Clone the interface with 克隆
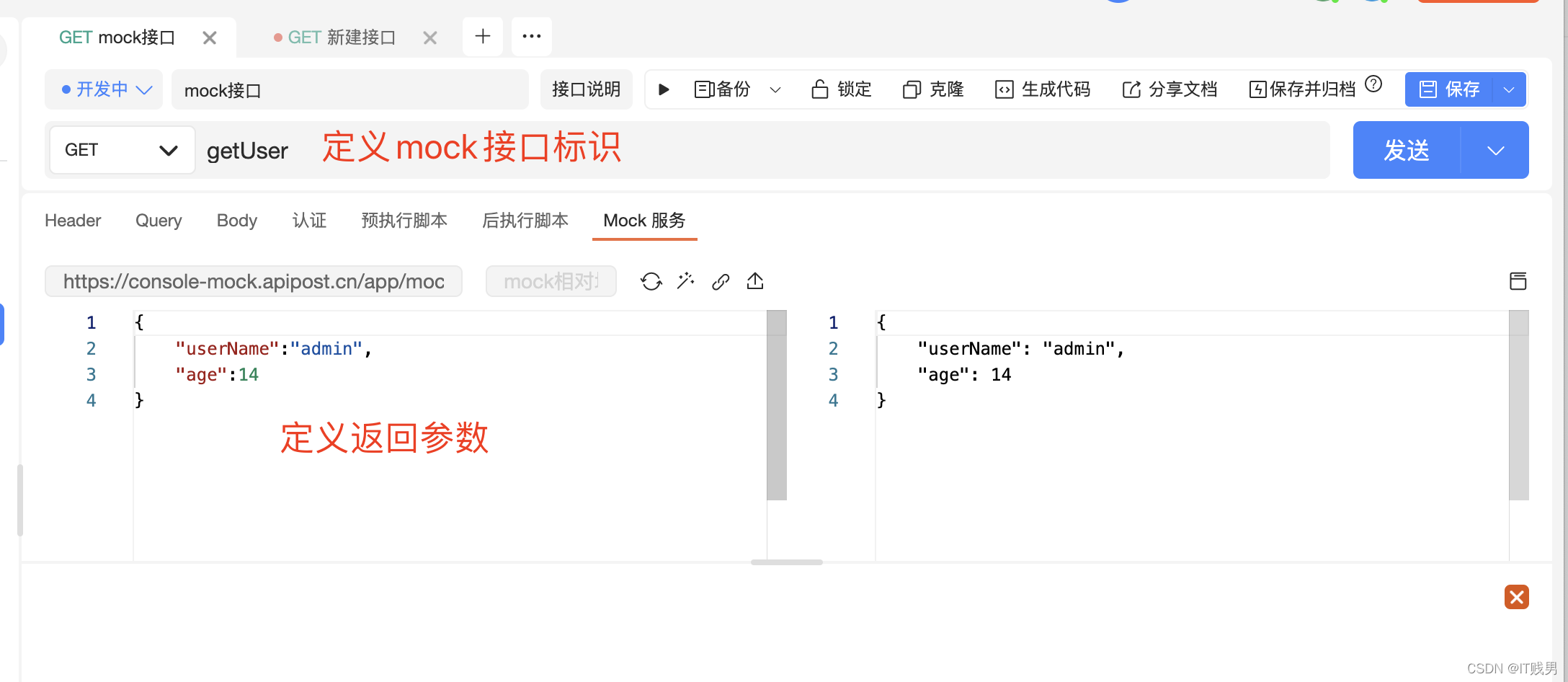The height and width of the screenshot is (682, 1568). [933, 89]
